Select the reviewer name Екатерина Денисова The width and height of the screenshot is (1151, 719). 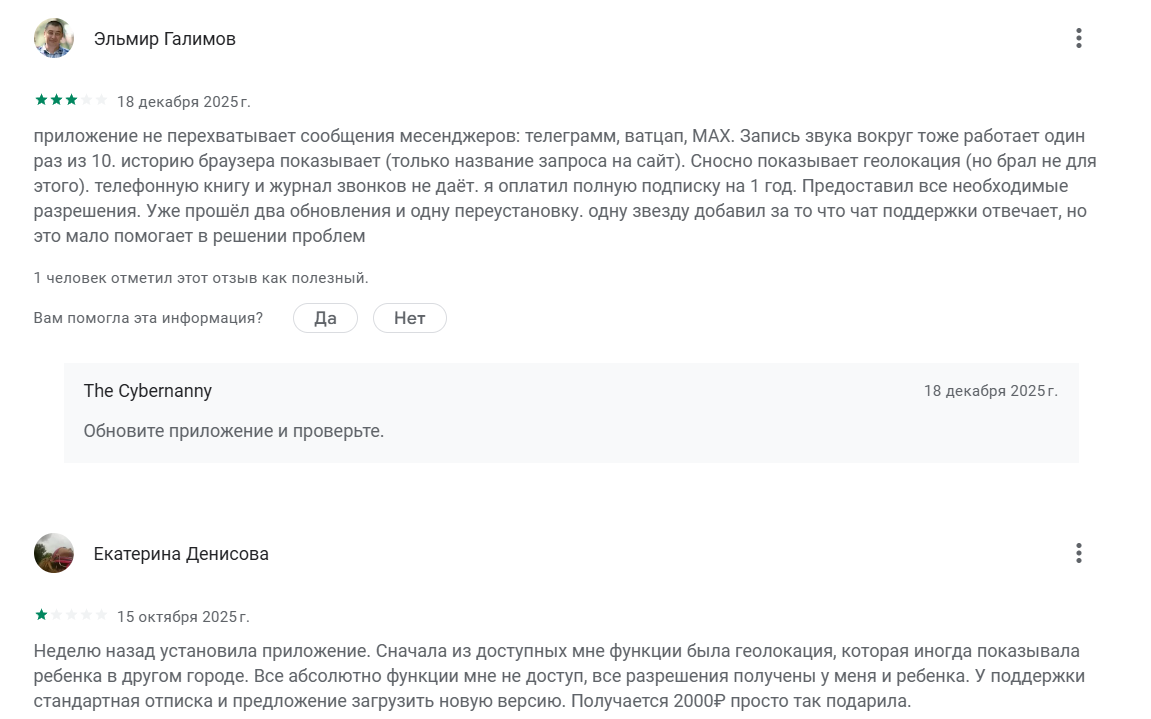click(182, 553)
